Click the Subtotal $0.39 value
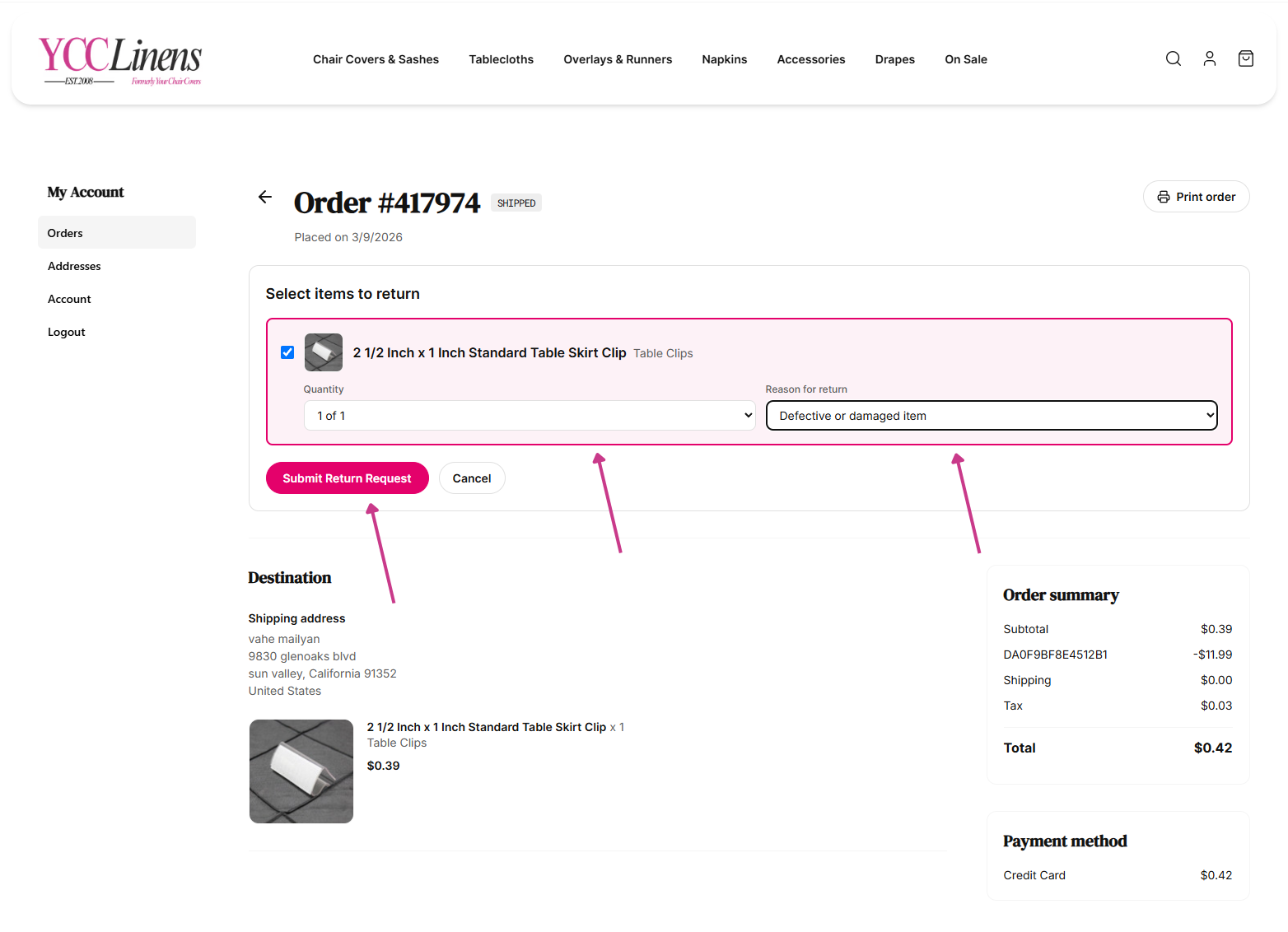Screen dimensions: 1288x932 pyautogui.click(x=1216, y=629)
